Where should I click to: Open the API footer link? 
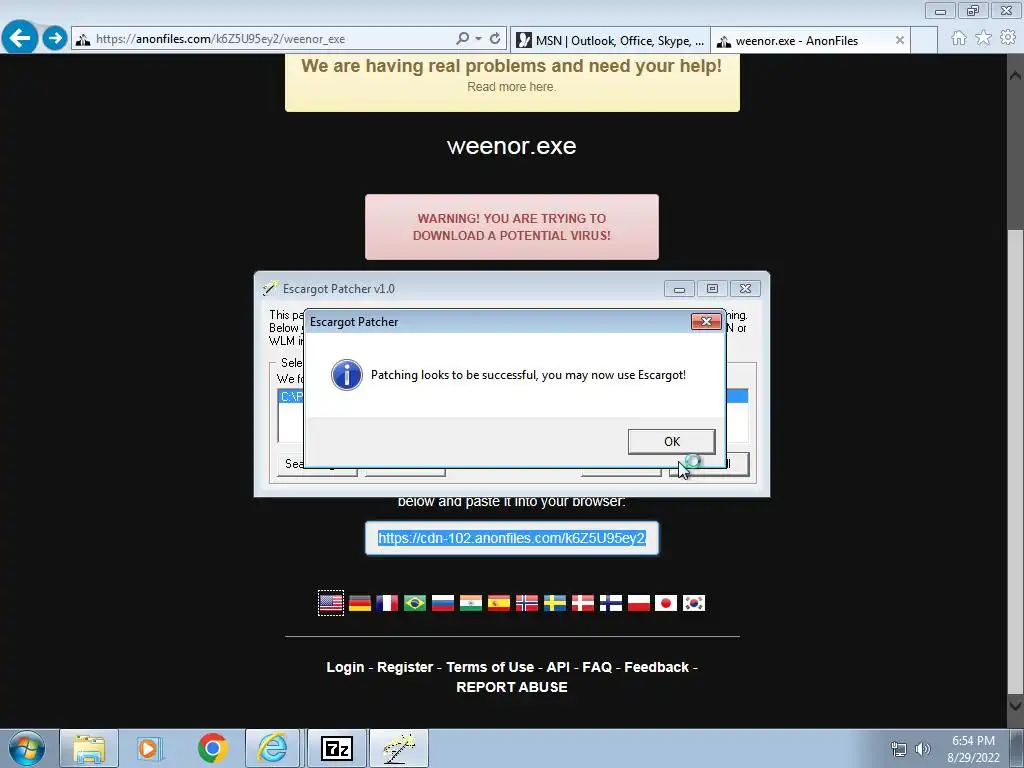pos(558,667)
